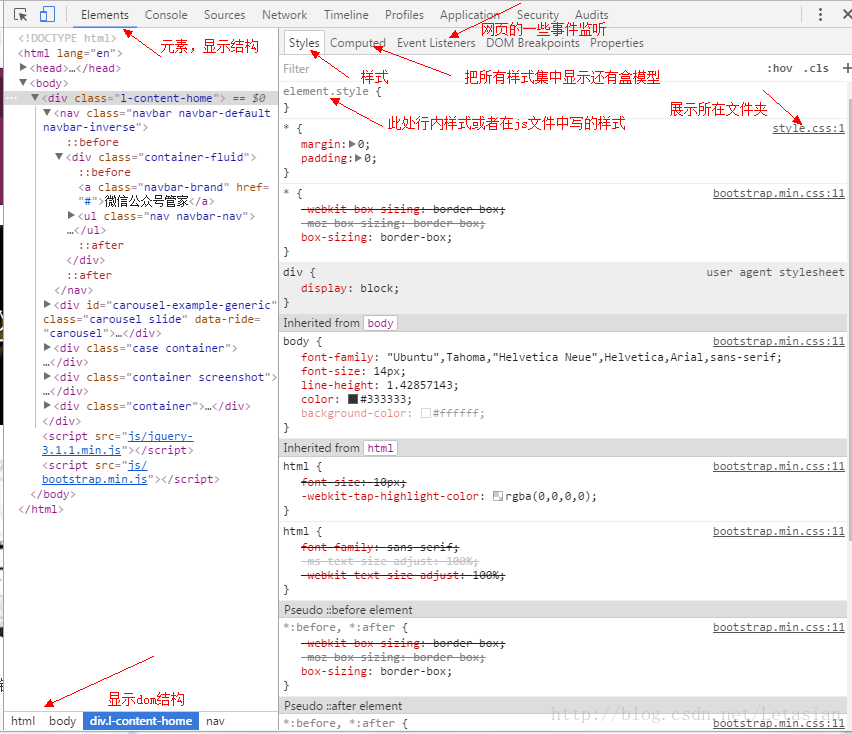Select the navbar-brand anchor element row

click(173, 194)
